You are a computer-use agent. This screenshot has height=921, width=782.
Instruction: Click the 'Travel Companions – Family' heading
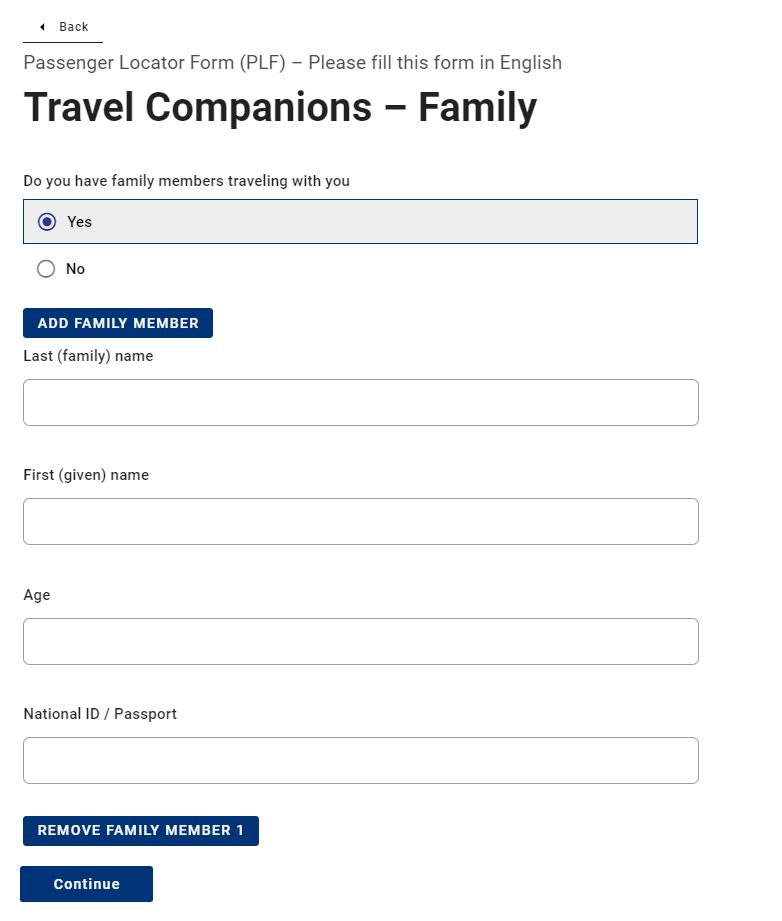pos(280,108)
